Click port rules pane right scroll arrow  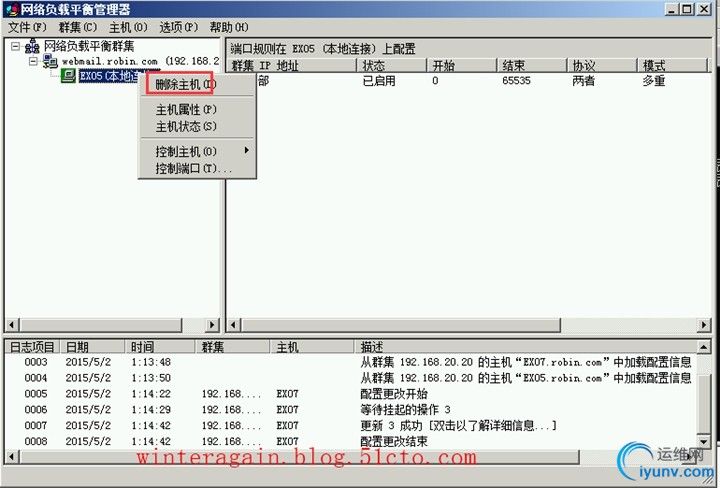[x=704, y=325]
